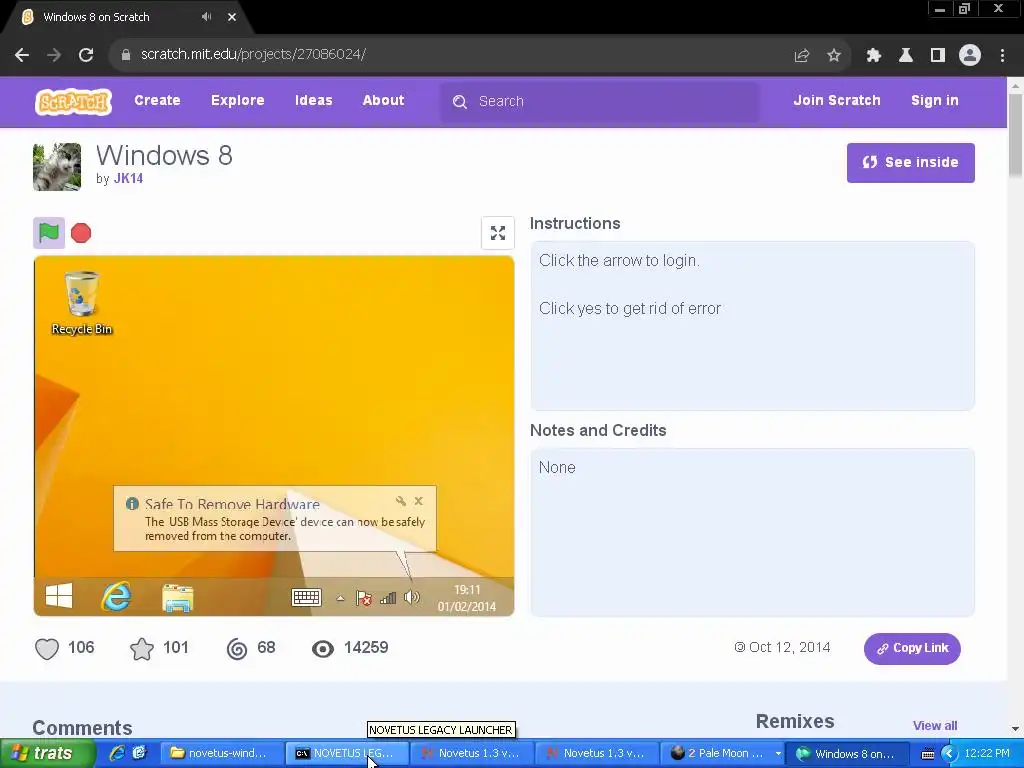Click the Action Center flag icon in project
The height and width of the screenshot is (768, 1024).
click(364, 598)
